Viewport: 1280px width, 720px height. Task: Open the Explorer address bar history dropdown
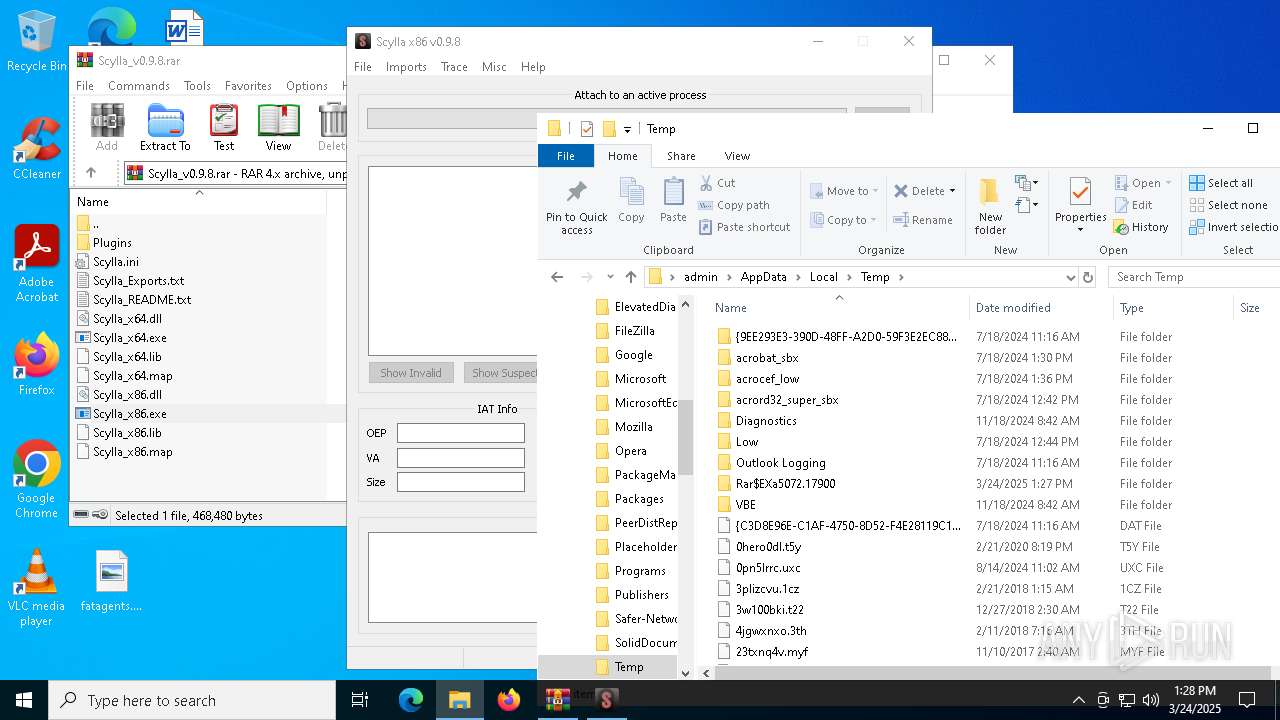(1070, 277)
